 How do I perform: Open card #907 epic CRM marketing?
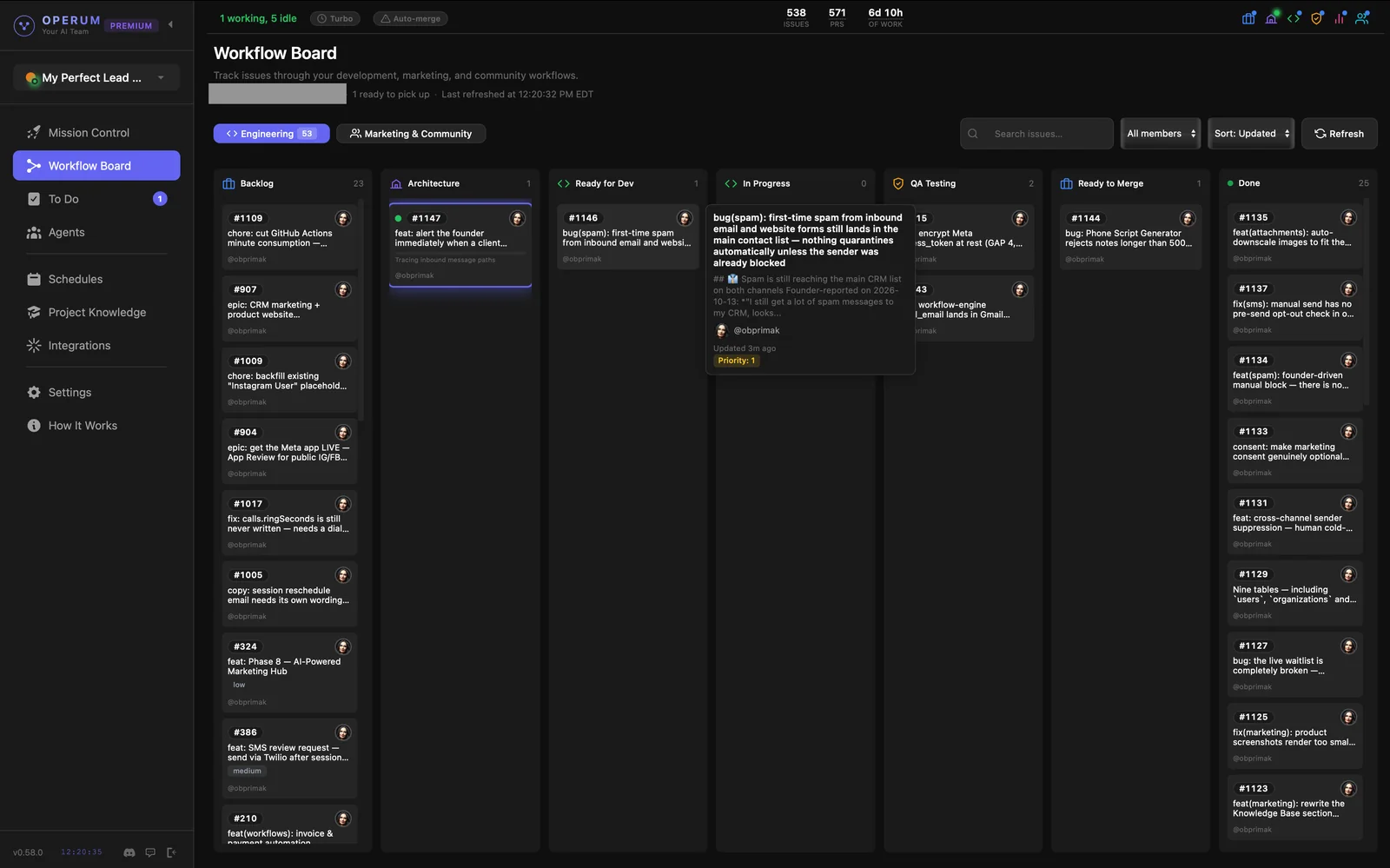coord(289,308)
